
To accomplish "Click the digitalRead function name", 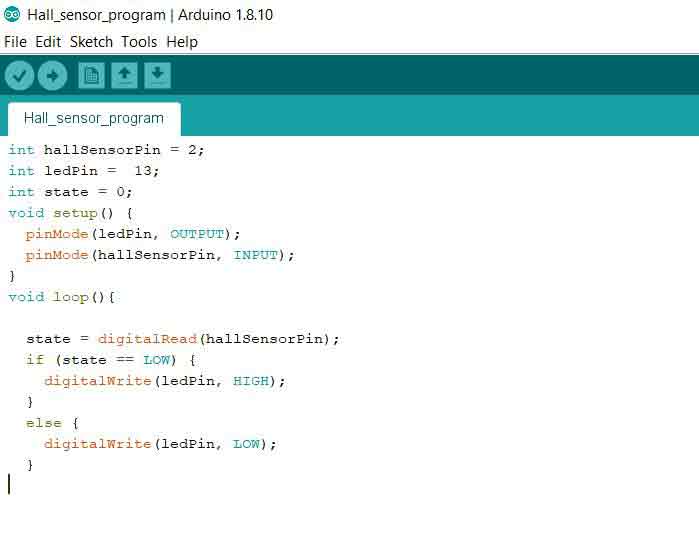I will click(147, 339).
